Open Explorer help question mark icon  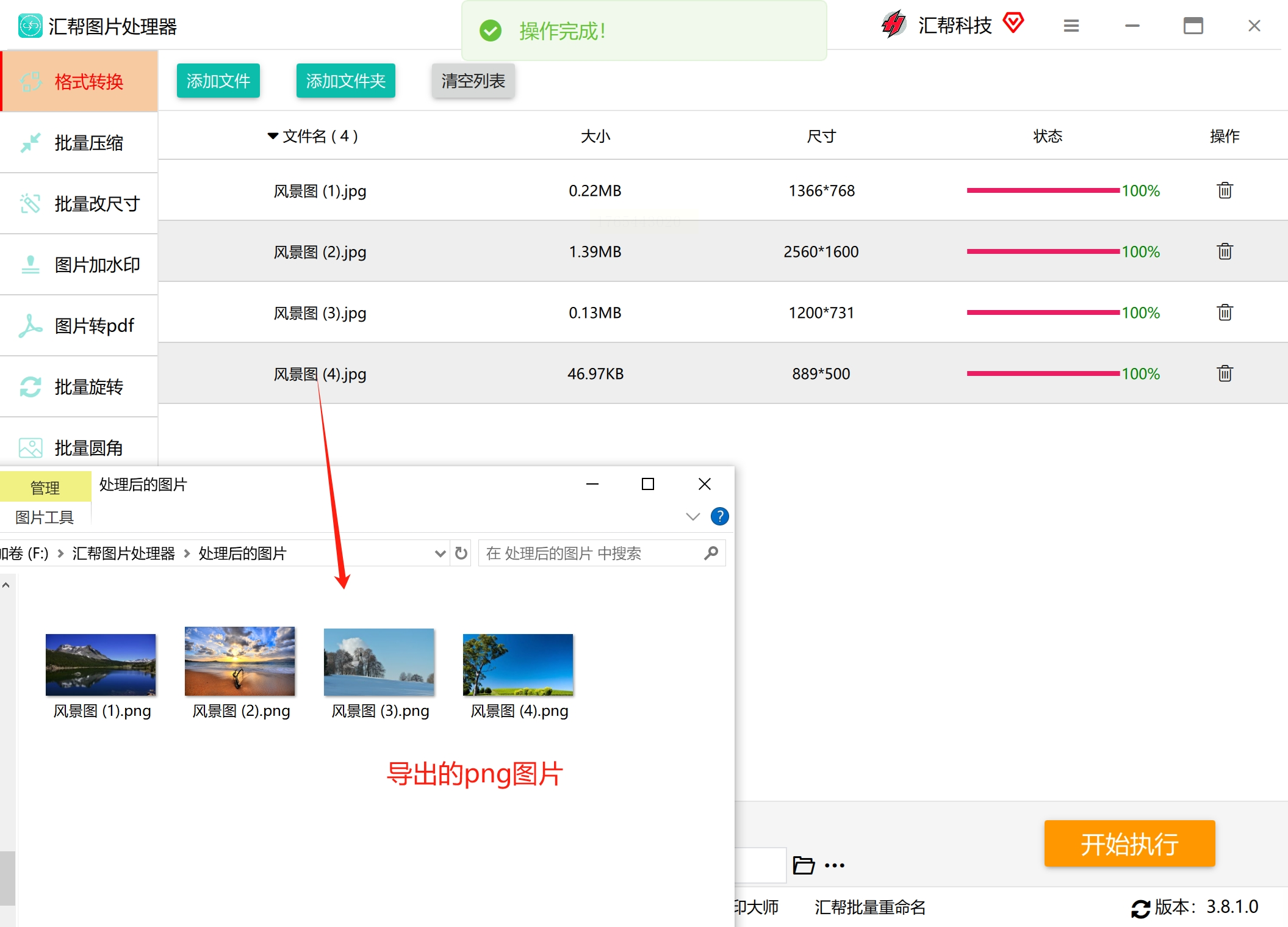coord(719,517)
